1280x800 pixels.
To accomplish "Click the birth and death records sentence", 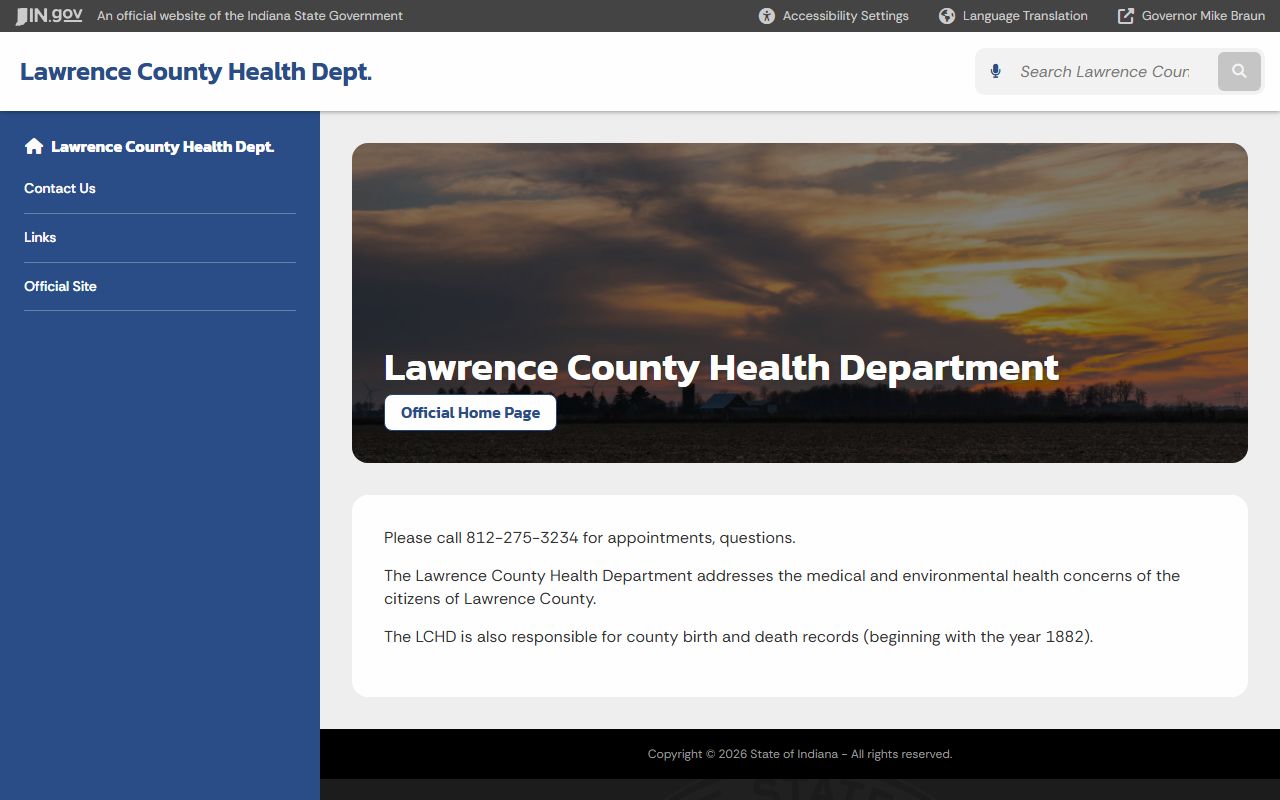I will [x=738, y=637].
